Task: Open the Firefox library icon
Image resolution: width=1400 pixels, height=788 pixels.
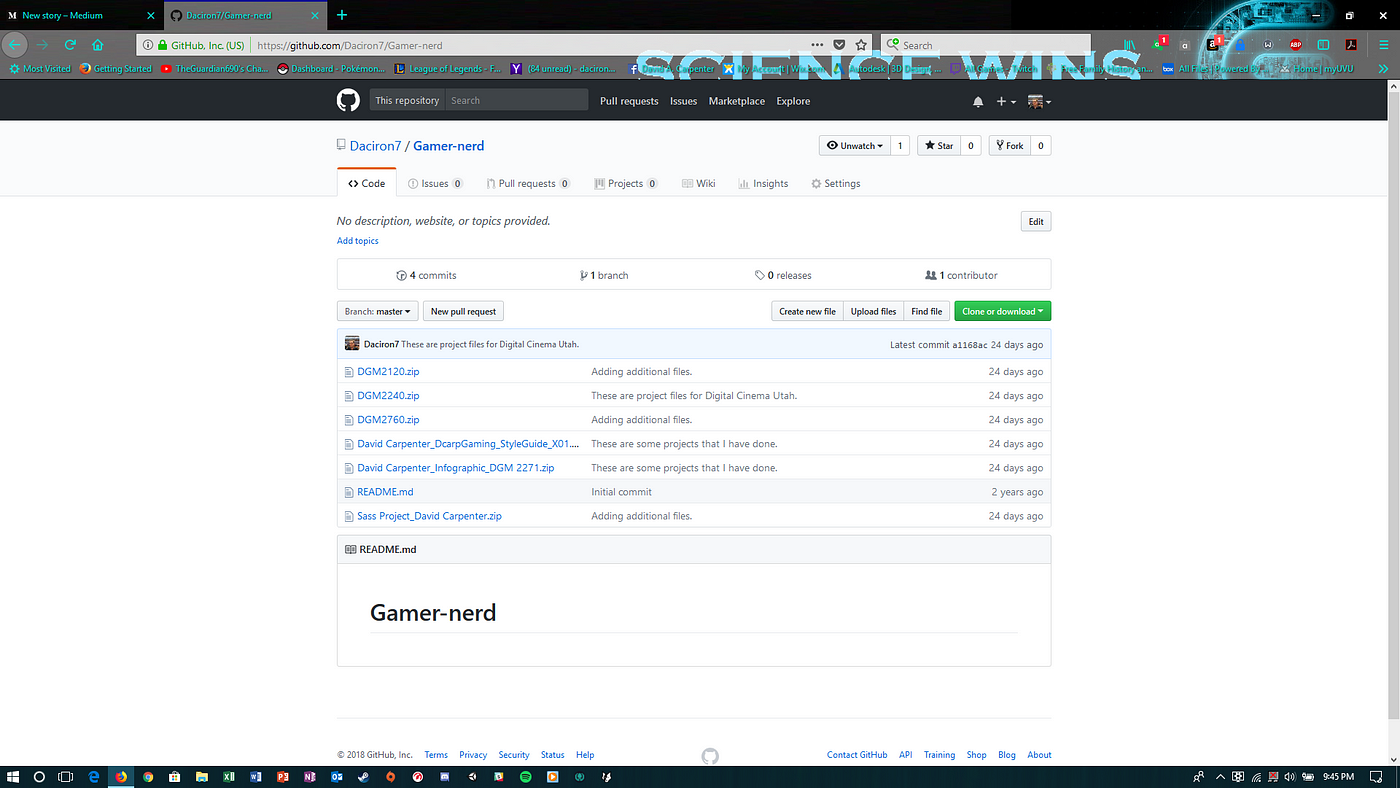Action: point(1129,45)
